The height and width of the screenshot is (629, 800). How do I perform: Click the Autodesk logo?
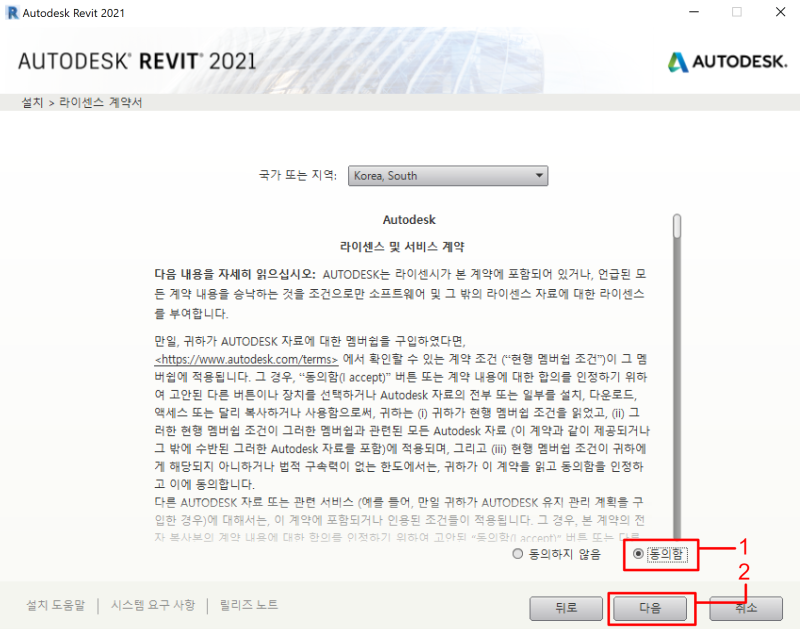728,62
